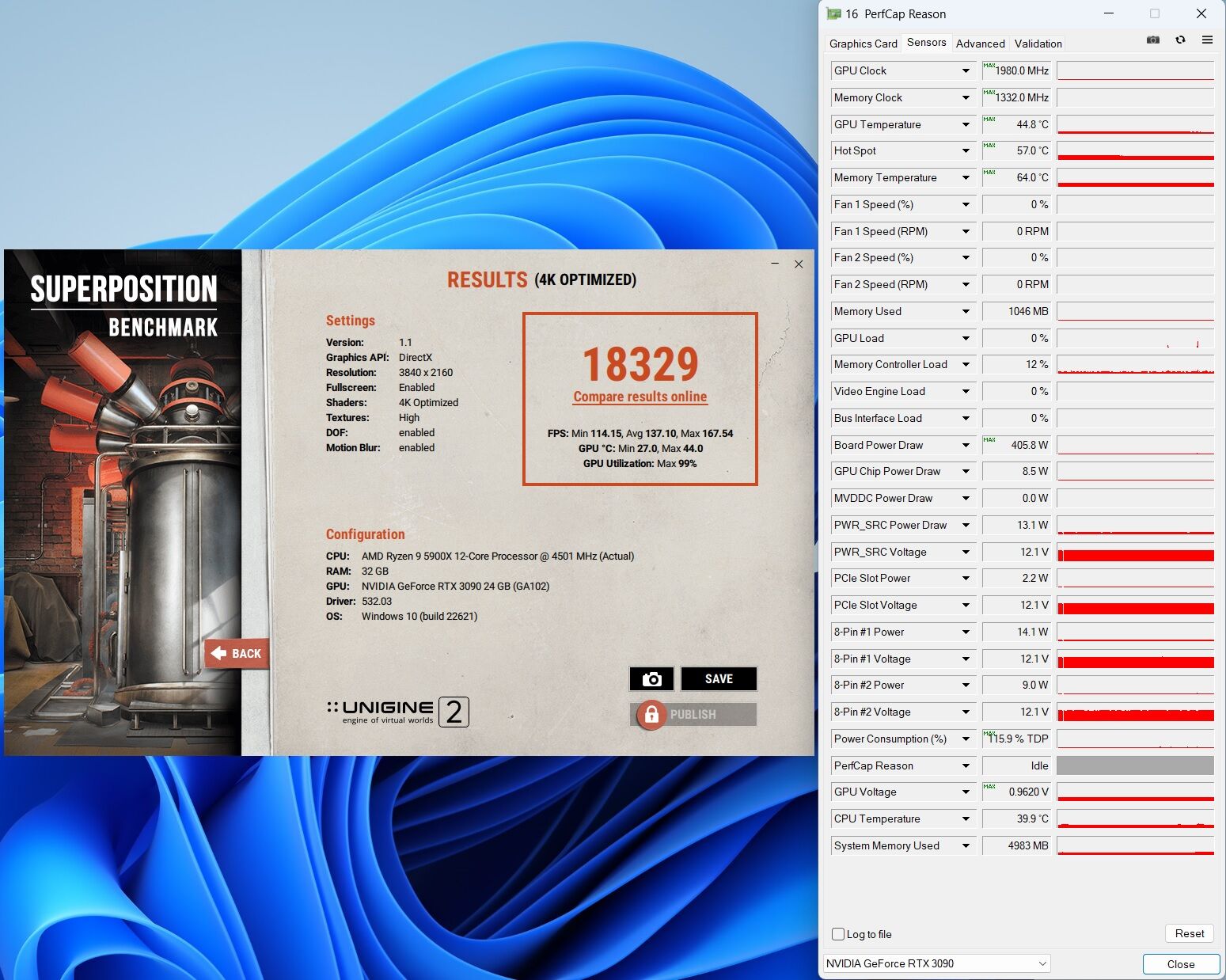Viewport: 1226px width, 980px height.
Task: Click Superposition camera screenshot button
Action: pyautogui.click(x=651, y=679)
